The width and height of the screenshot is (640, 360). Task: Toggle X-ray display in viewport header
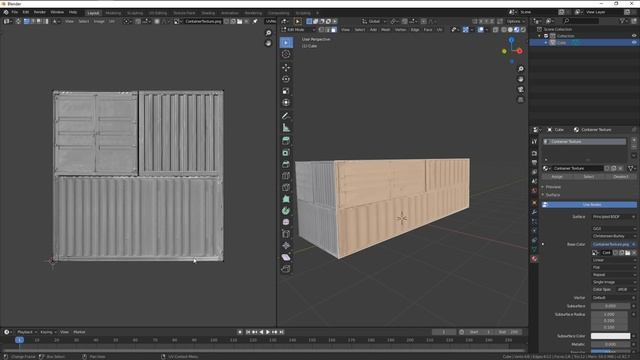pyautogui.click(x=496, y=30)
